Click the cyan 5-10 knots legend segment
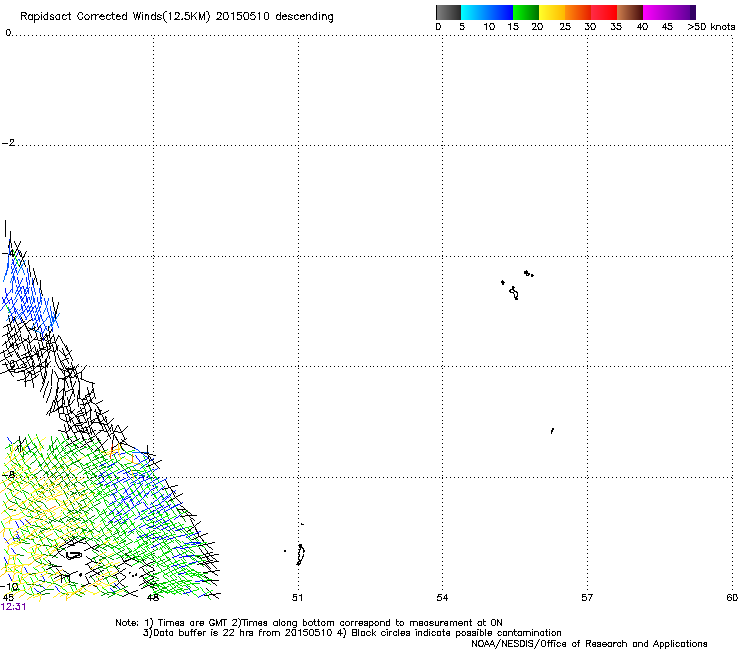The image size is (740, 650). (474, 12)
